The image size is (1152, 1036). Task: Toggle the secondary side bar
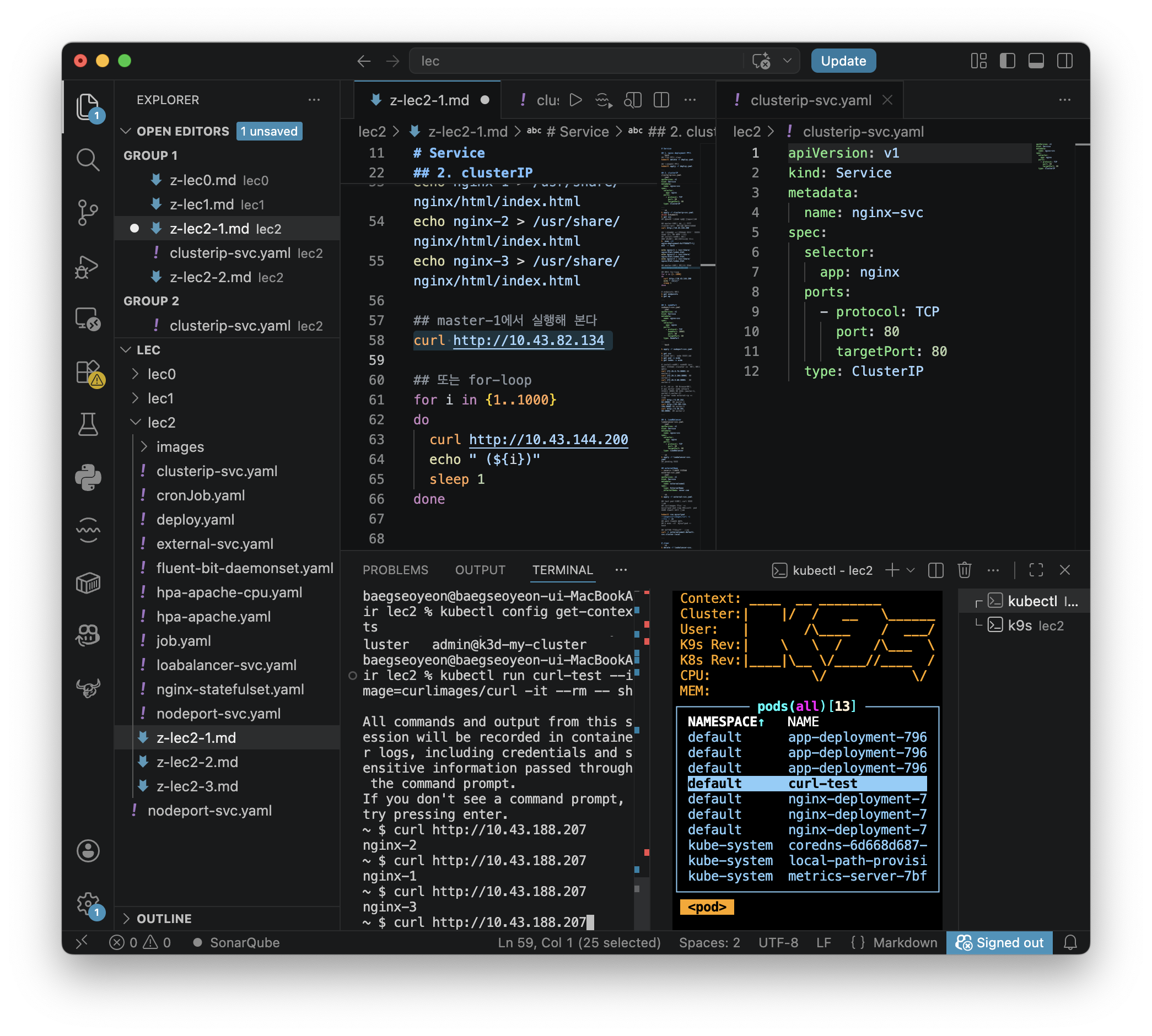tap(1064, 61)
